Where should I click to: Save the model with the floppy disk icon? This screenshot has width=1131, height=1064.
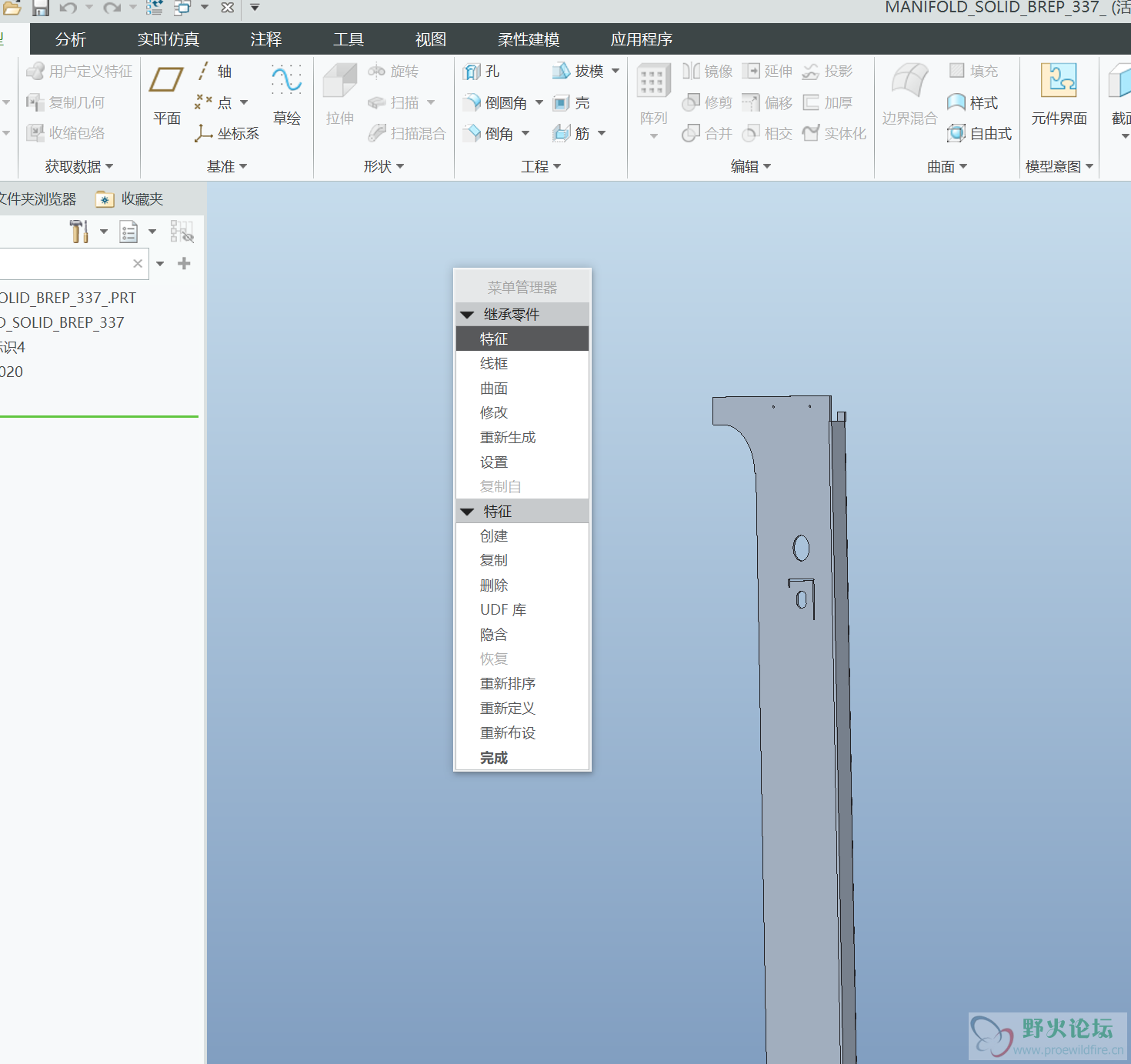[40, 8]
